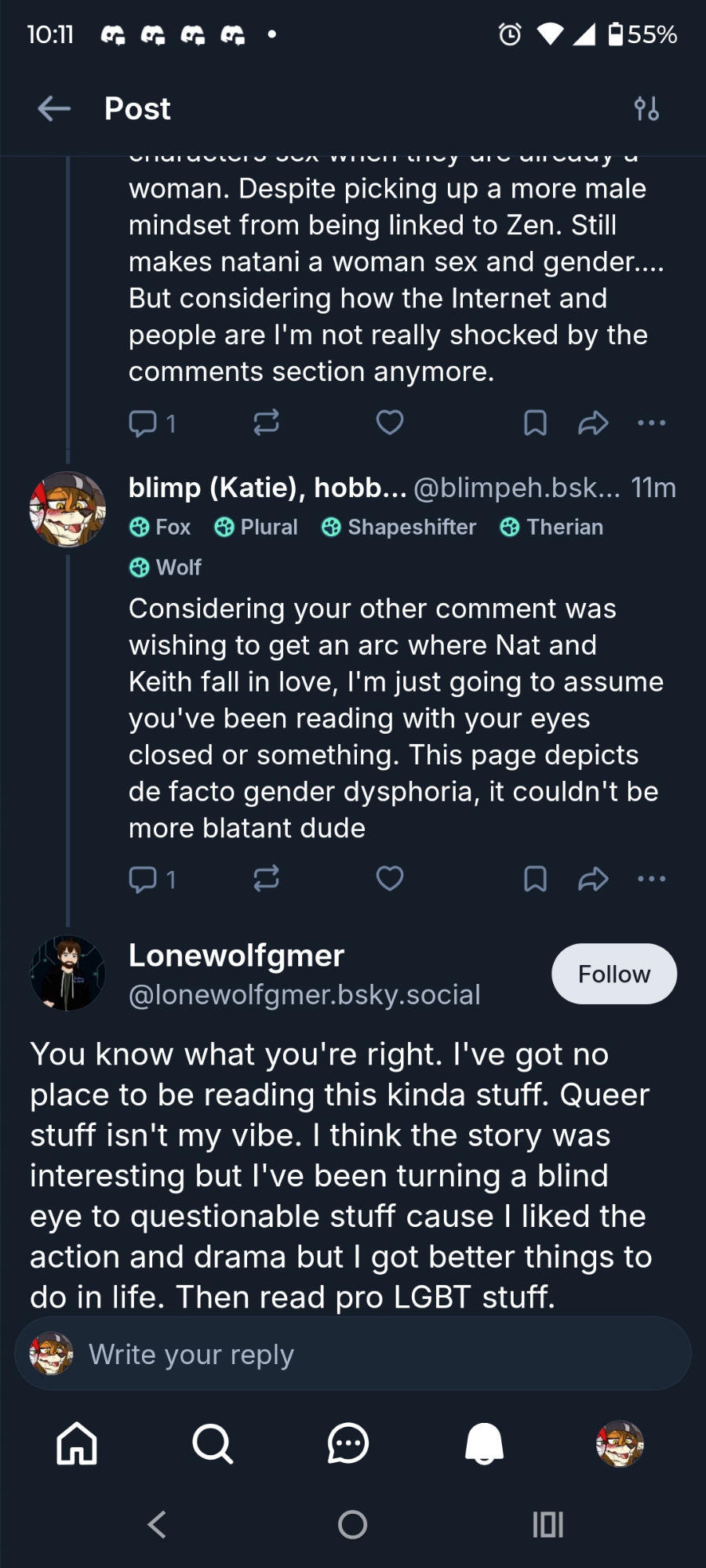Image resolution: width=706 pixels, height=1568 pixels.
Task: Follow Lonewolfgmer
Action: click(x=613, y=974)
